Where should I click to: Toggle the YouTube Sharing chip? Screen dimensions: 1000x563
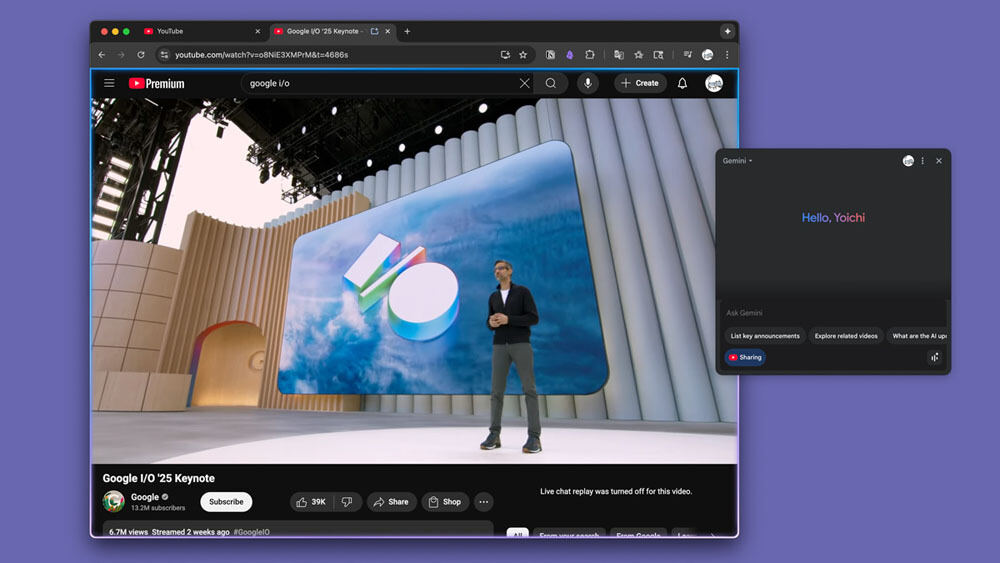[x=745, y=358]
